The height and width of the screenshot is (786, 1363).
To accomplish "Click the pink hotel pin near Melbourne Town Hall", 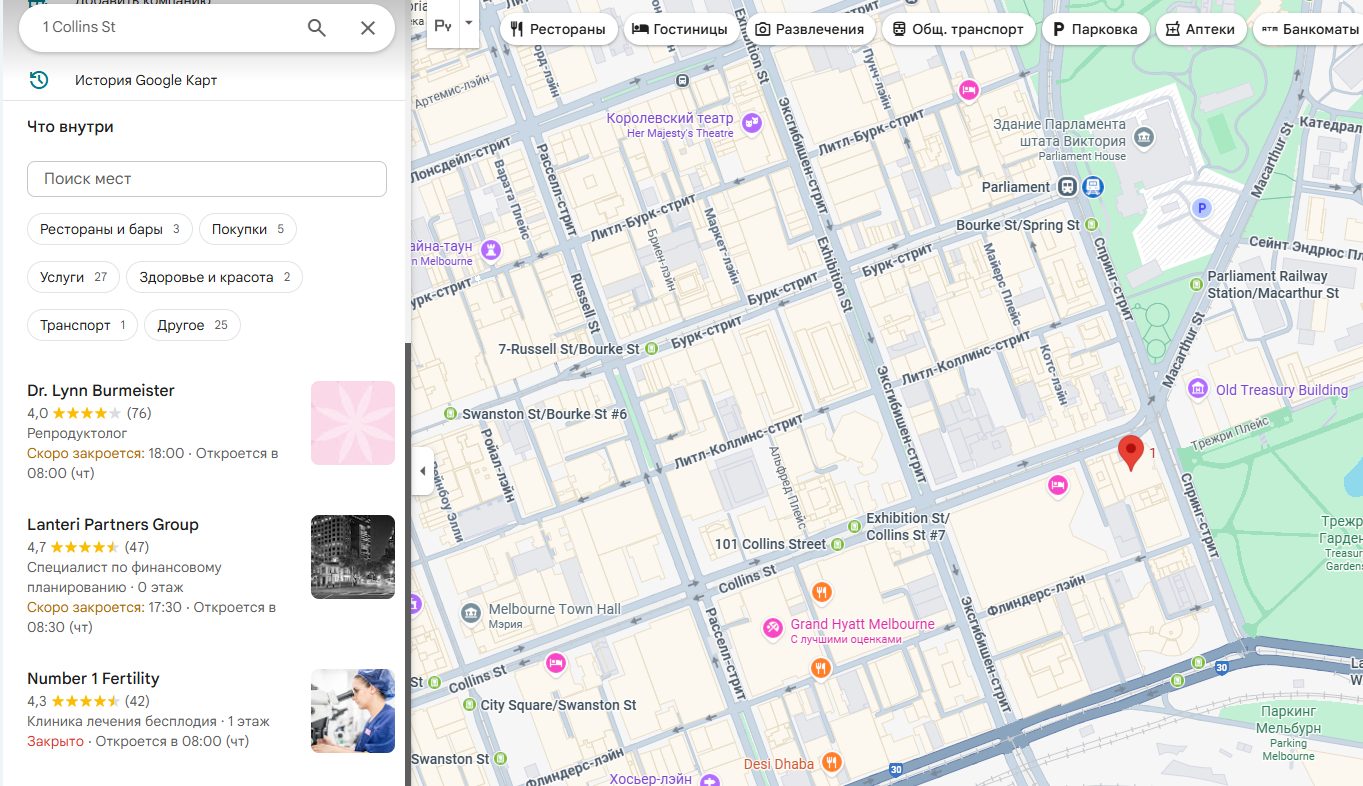I will click(556, 662).
